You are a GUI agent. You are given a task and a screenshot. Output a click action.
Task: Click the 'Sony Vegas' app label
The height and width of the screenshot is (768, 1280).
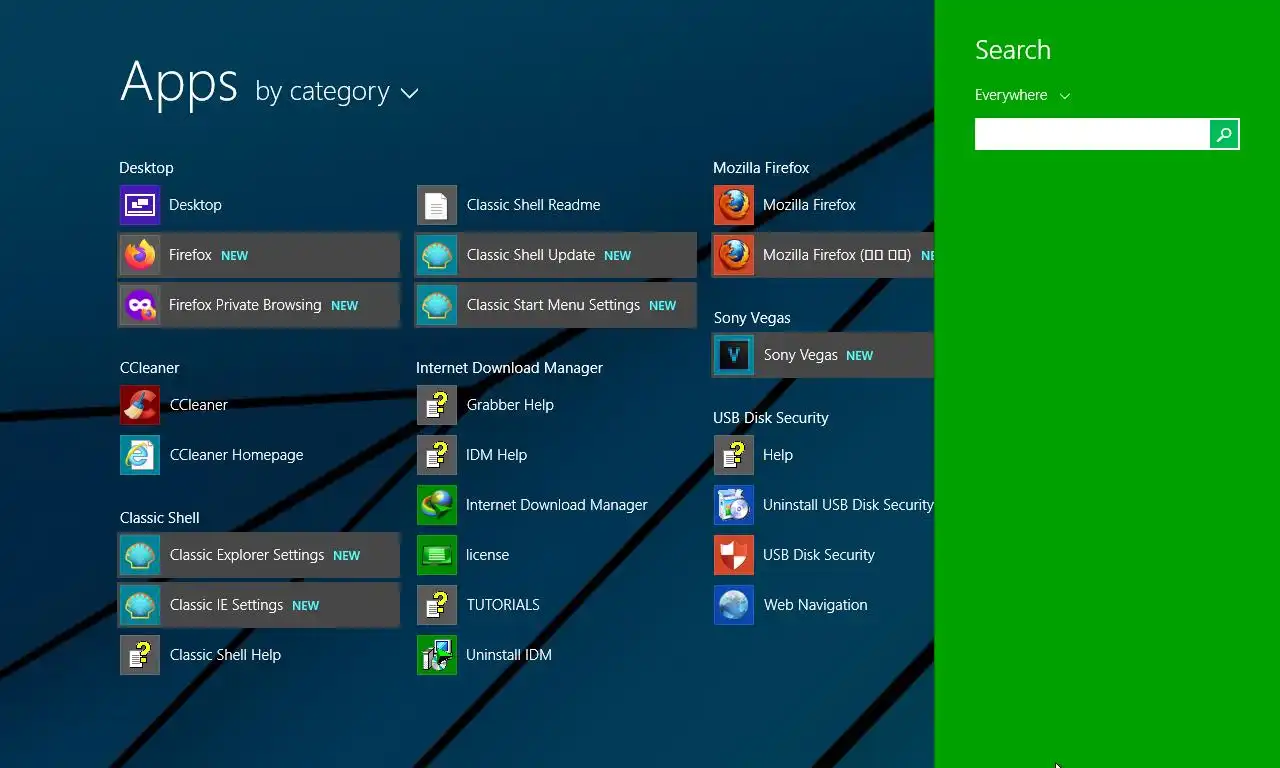(801, 355)
